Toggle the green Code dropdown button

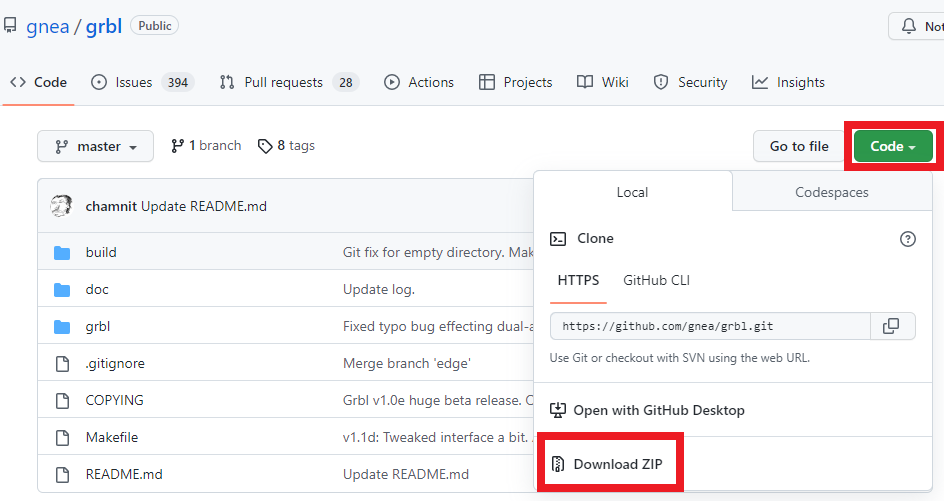click(893, 146)
